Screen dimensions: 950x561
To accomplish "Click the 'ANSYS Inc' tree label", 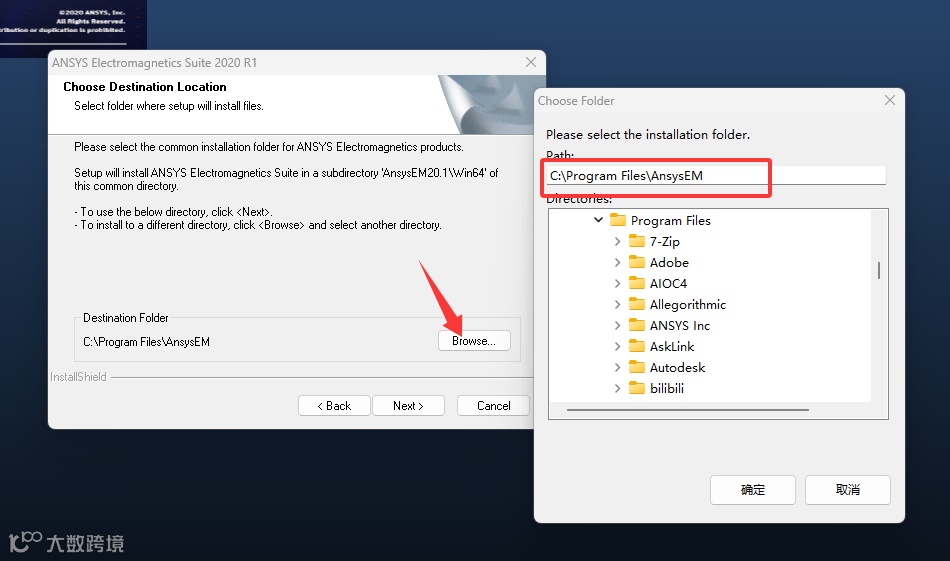I will pos(680,325).
